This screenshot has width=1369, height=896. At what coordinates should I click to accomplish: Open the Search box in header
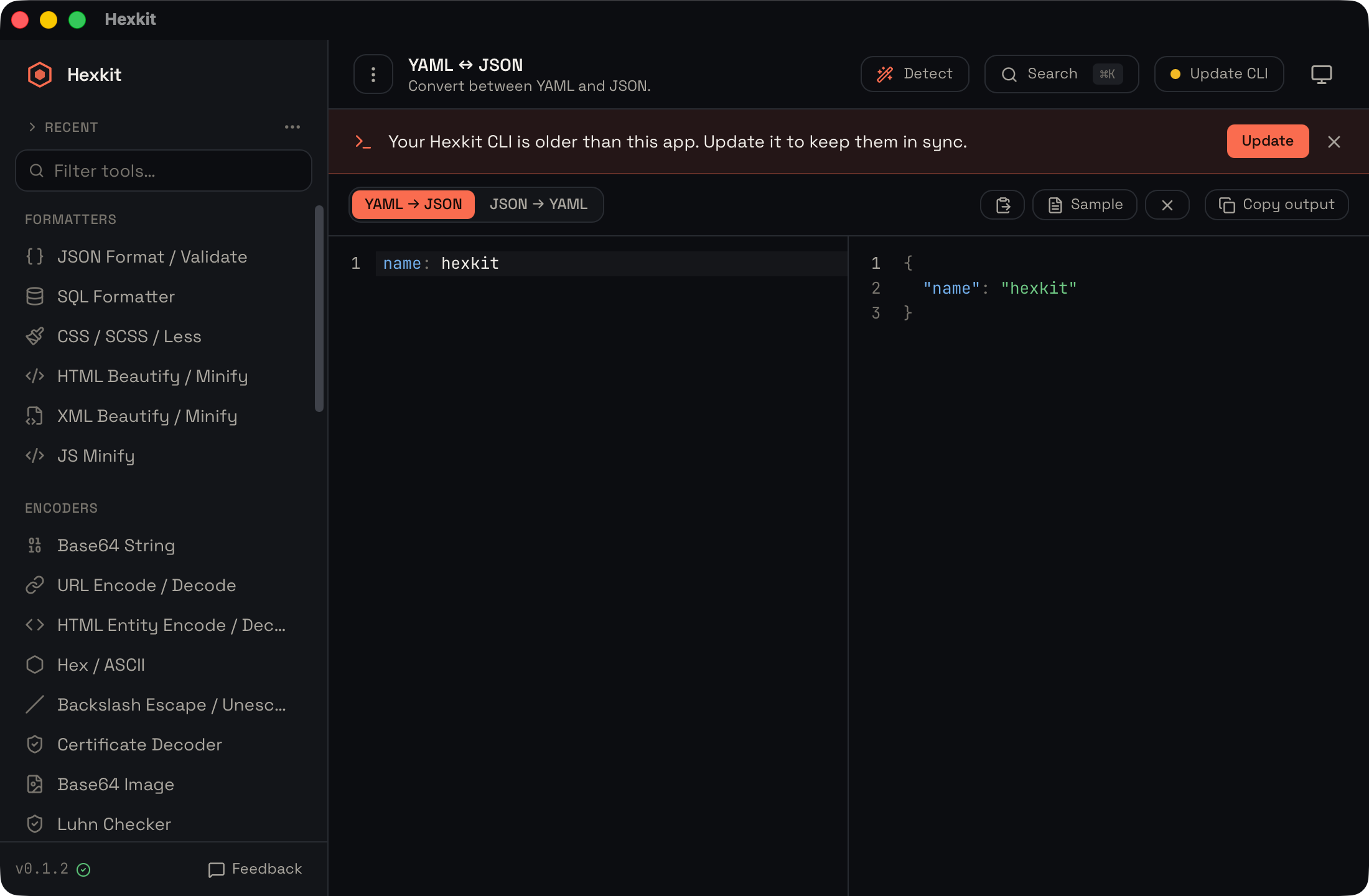1062,74
